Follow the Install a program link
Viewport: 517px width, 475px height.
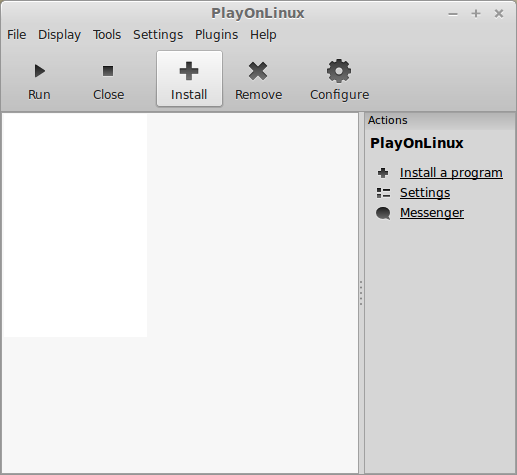(451, 173)
